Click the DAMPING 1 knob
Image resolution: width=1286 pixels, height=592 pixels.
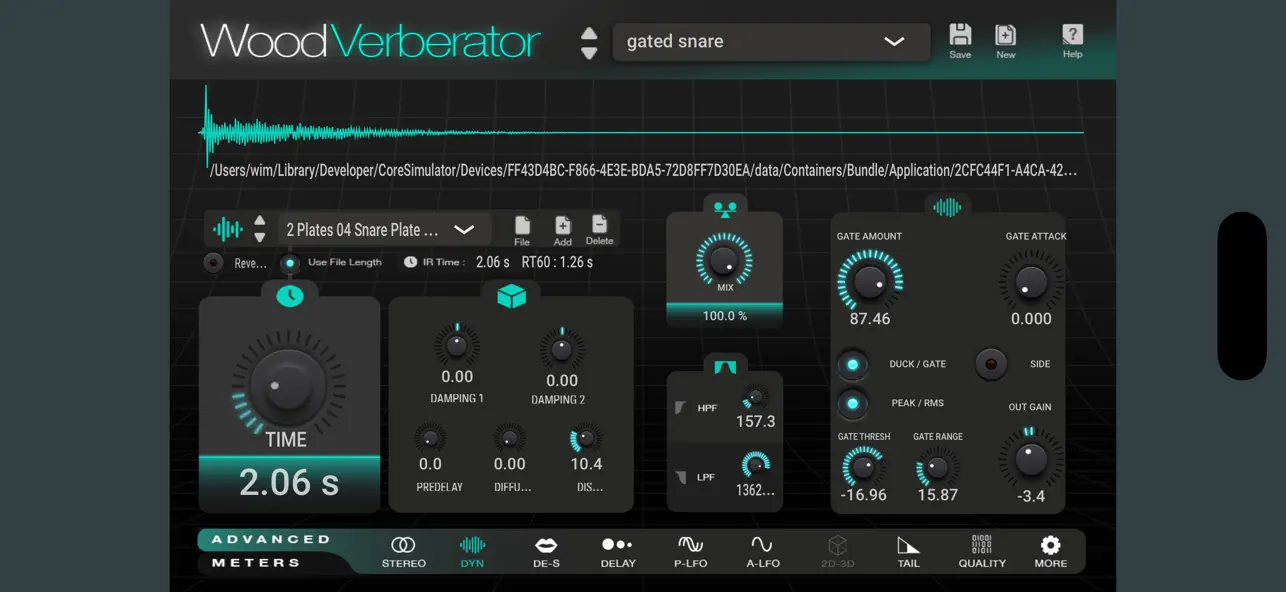point(457,346)
